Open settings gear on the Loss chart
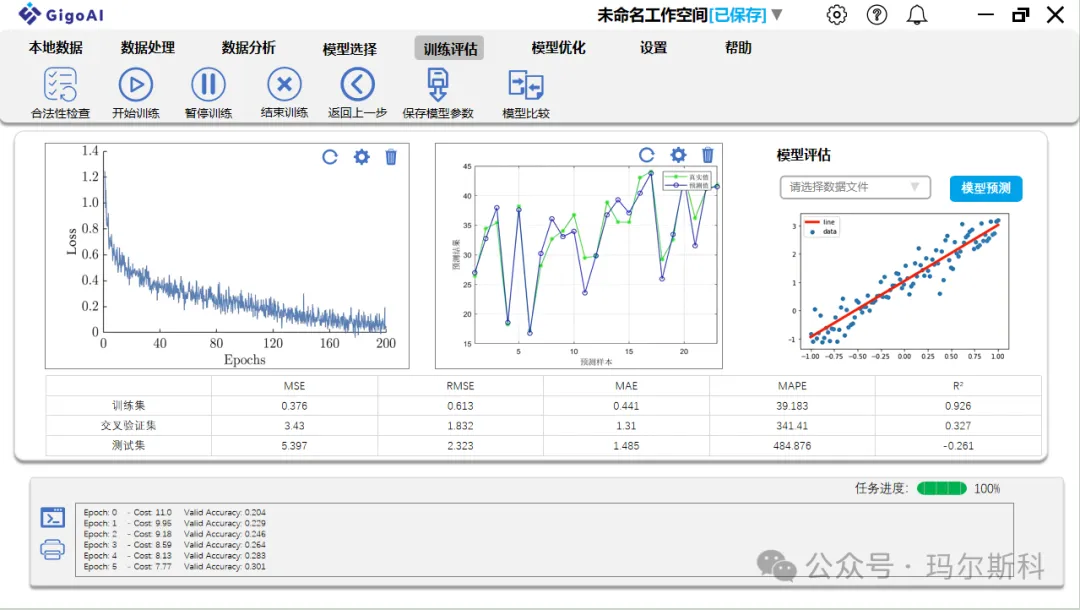1080x610 pixels. pyautogui.click(x=361, y=157)
